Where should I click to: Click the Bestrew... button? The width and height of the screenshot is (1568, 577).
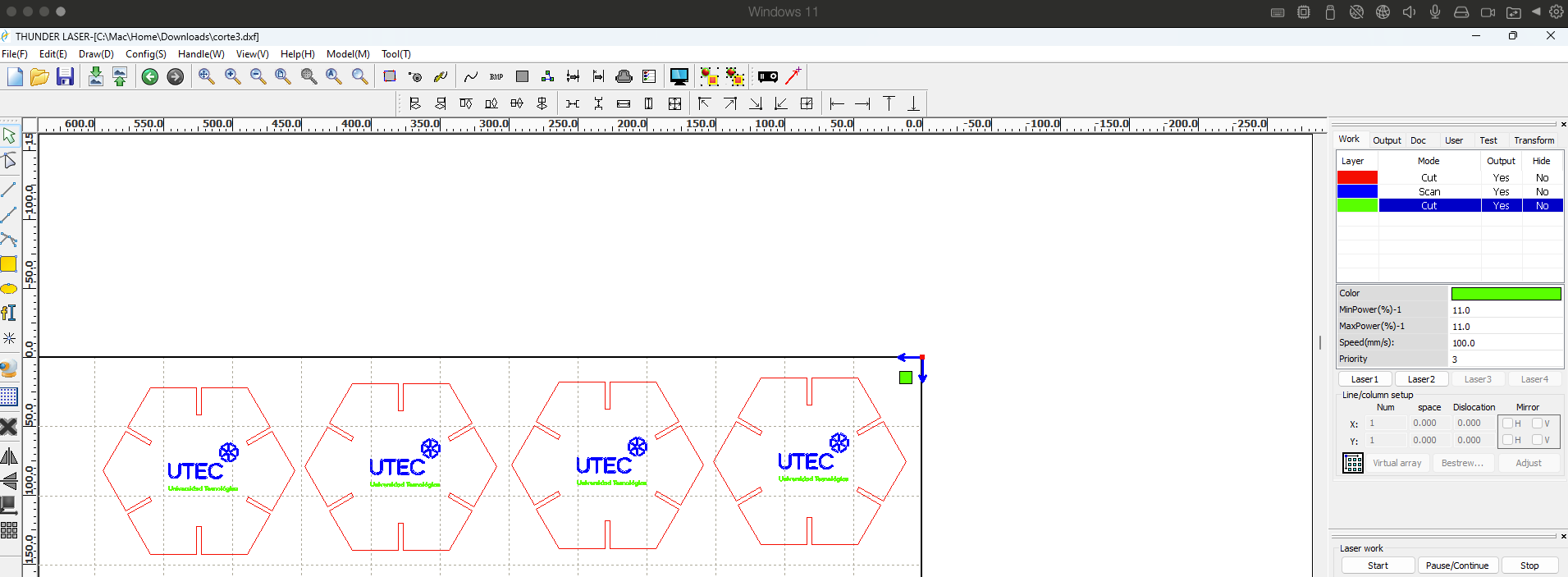[x=1462, y=463]
